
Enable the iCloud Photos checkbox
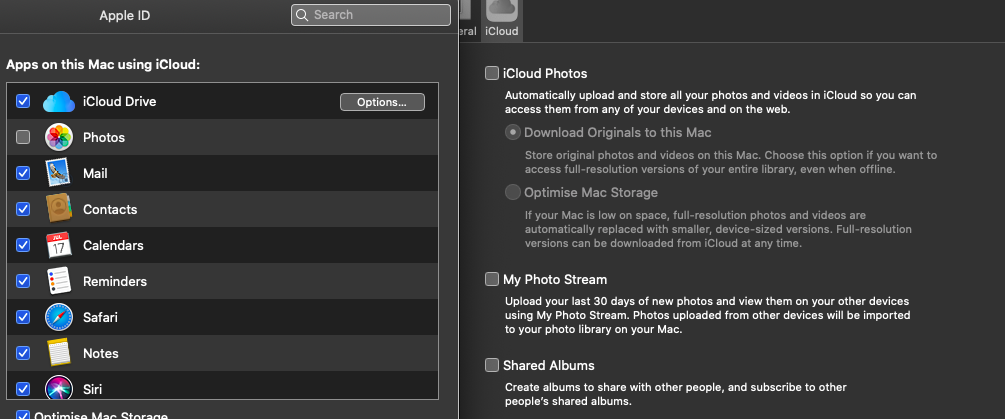[492, 73]
